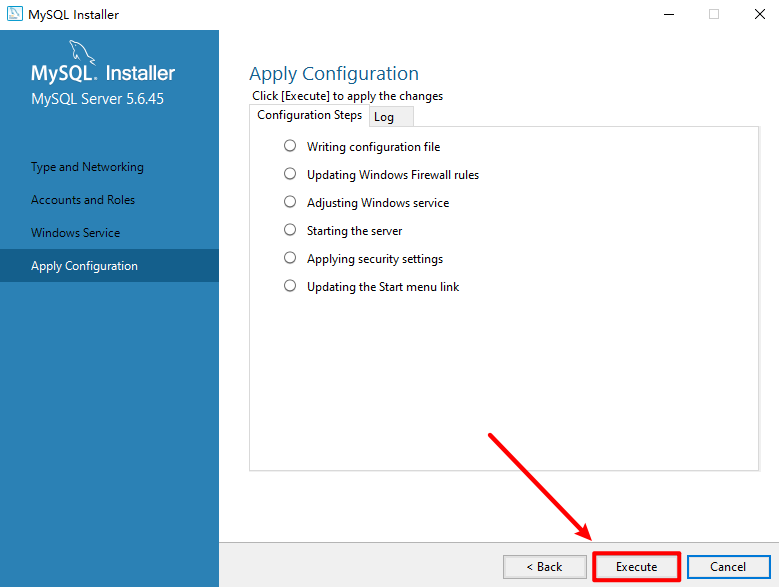Click the Writing configuration file step text
The width and height of the screenshot is (779, 587).
[x=373, y=147]
